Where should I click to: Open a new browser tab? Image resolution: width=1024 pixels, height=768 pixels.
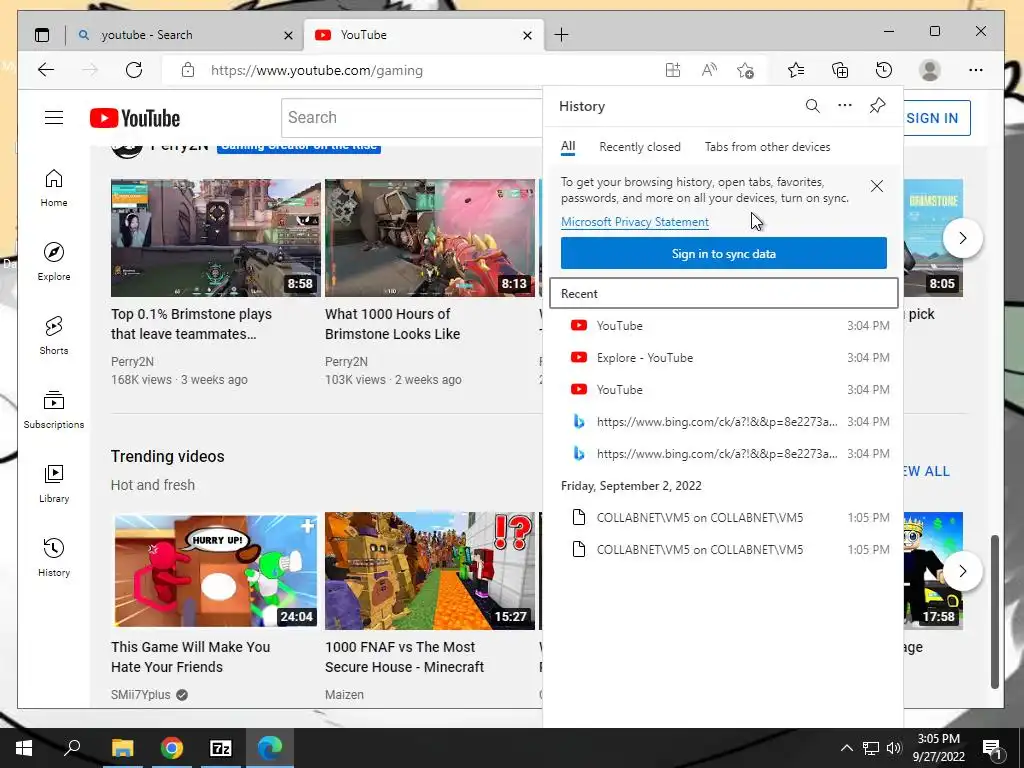pyautogui.click(x=561, y=35)
